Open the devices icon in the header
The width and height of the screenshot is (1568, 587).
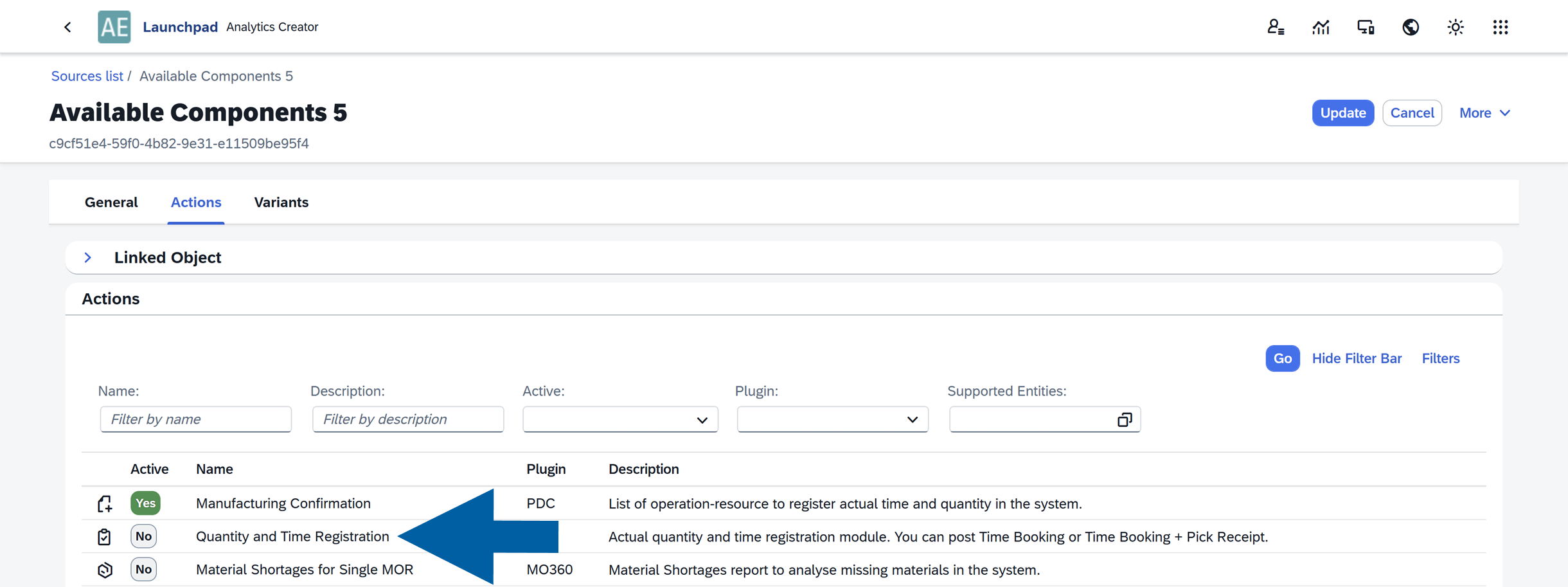pos(1366,26)
